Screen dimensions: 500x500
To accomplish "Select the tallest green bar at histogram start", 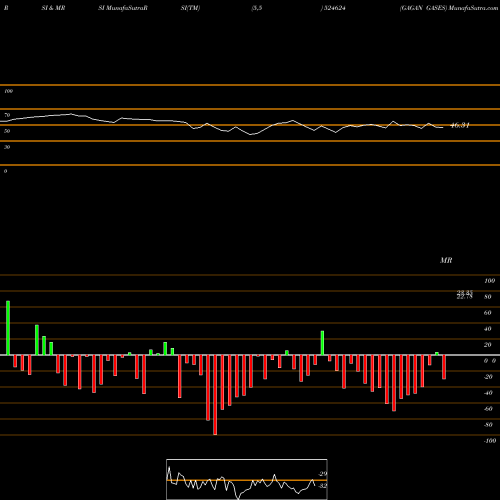I will pyautogui.click(x=8, y=328).
